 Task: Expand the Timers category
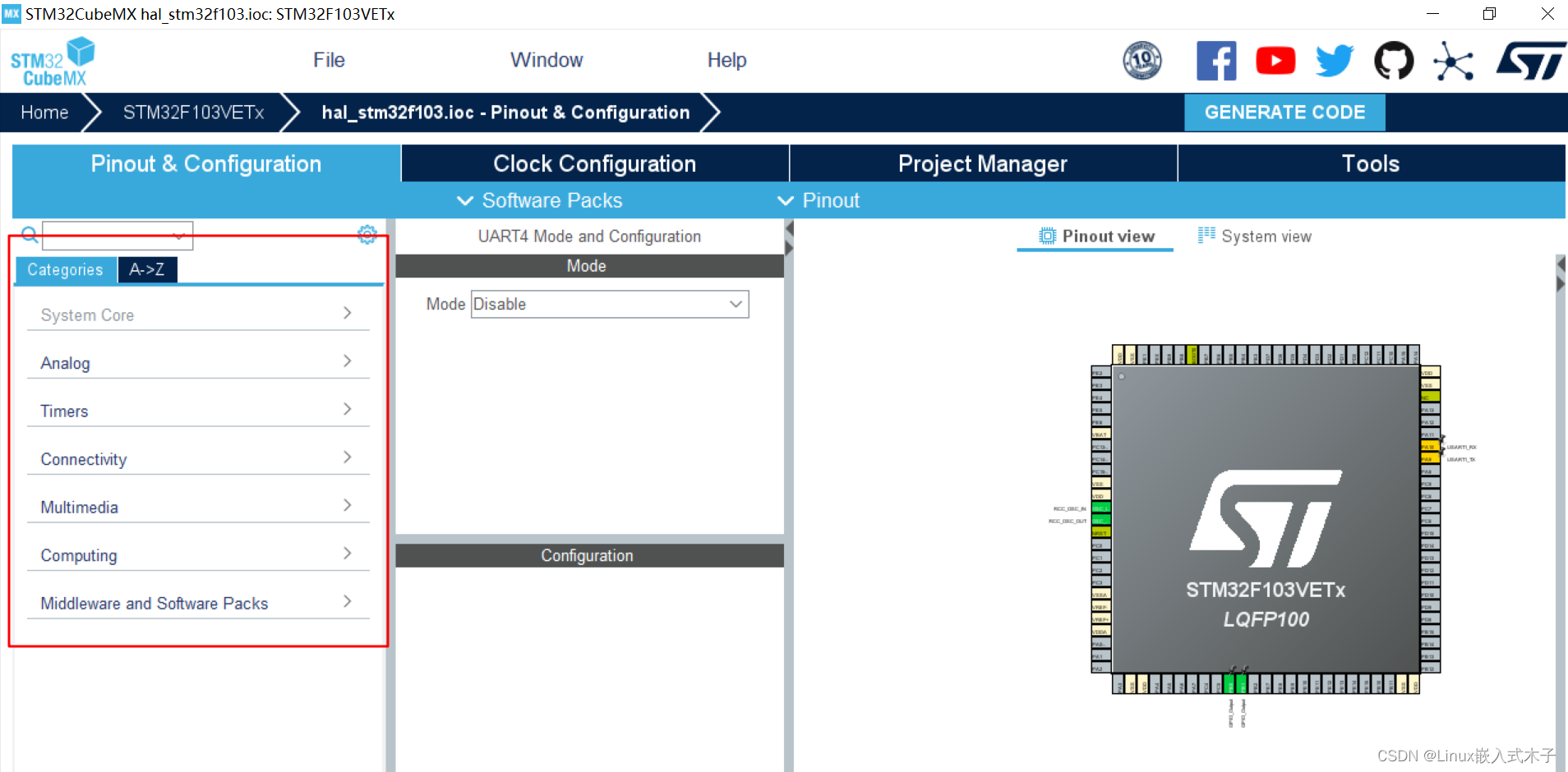198,411
